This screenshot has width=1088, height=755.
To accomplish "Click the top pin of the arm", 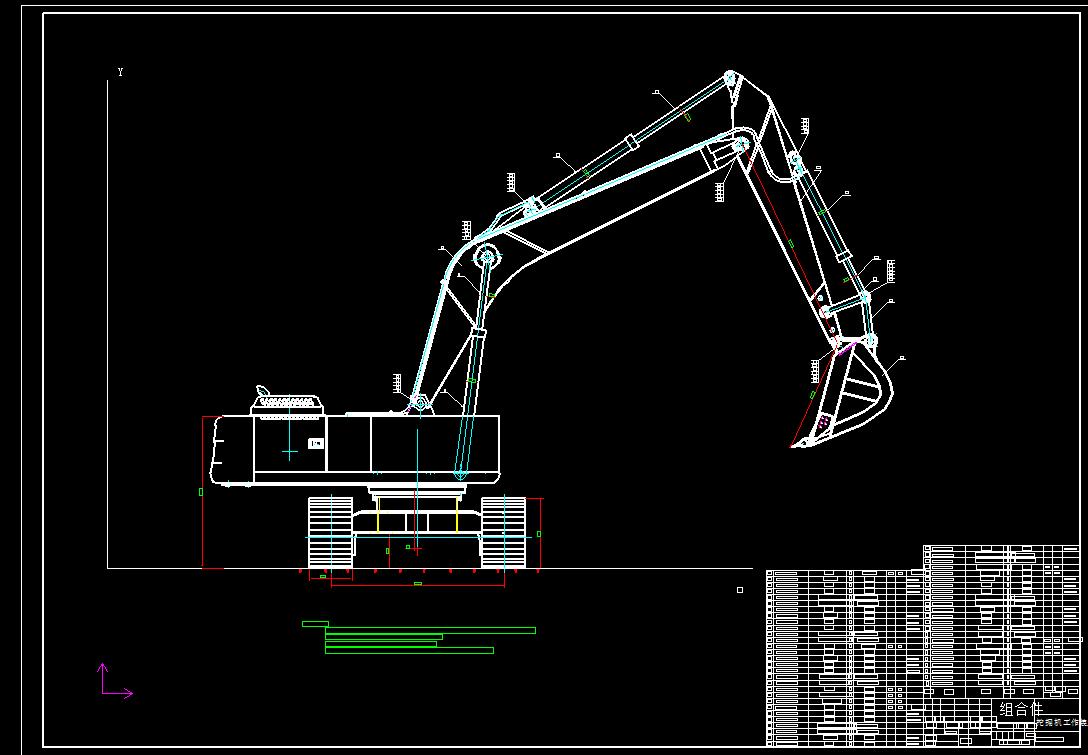I will click(x=729, y=77).
